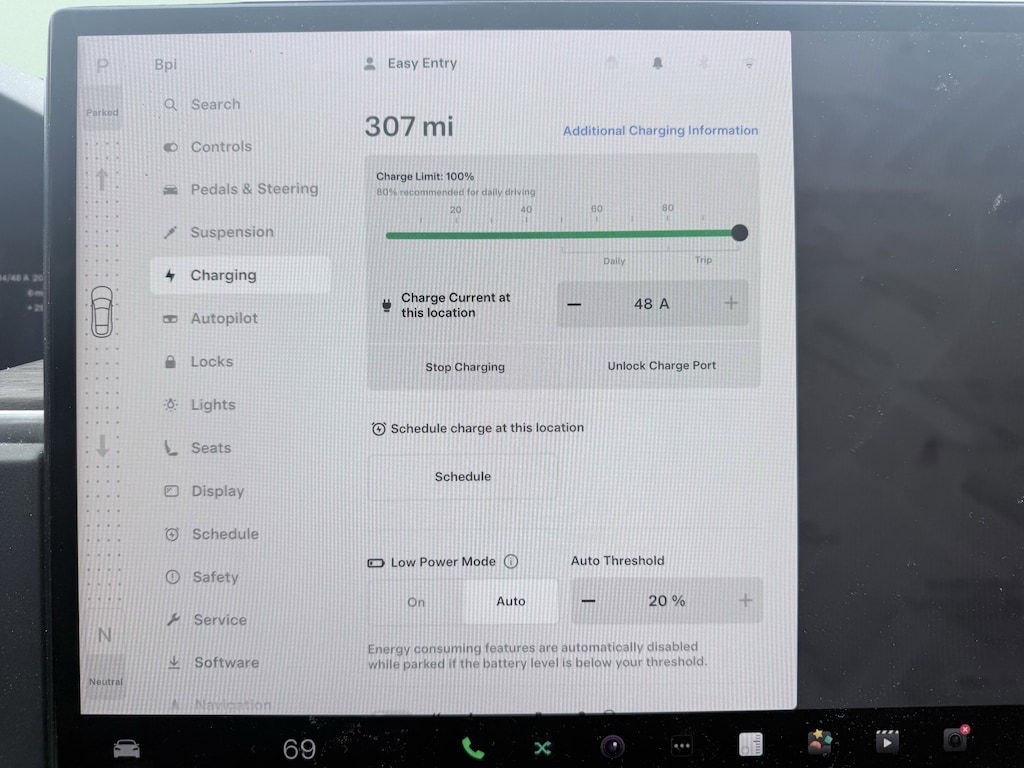Tap the charge limit slider handle
Image resolution: width=1024 pixels, height=768 pixels.
click(739, 233)
